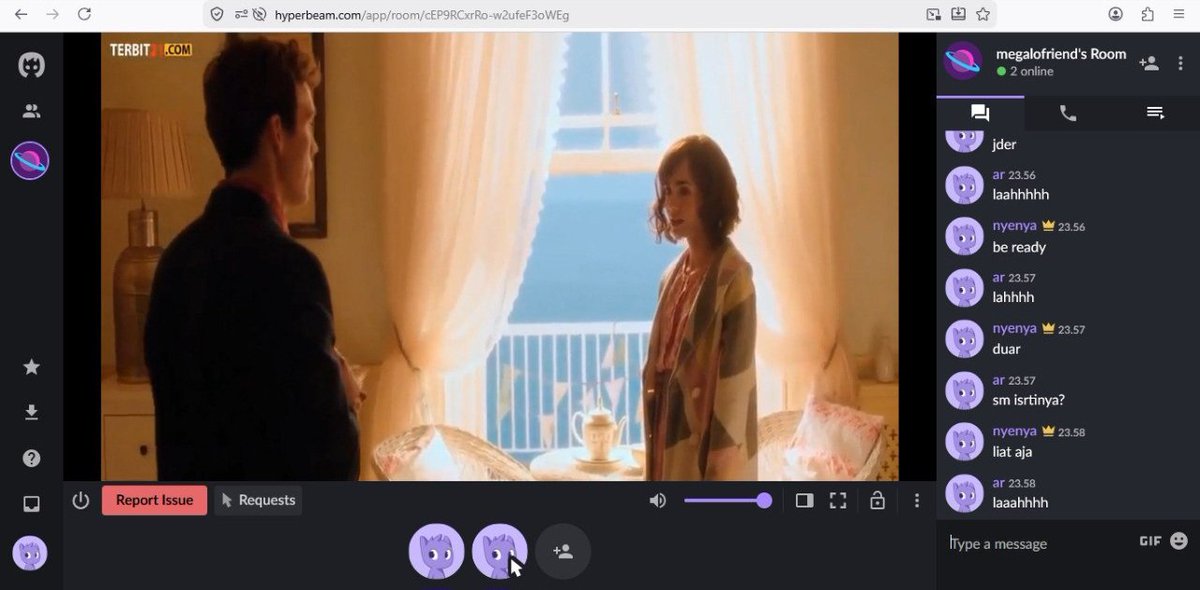Mute the room with speaker icon
The width and height of the screenshot is (1200, 590).
[x=657, y=500]
